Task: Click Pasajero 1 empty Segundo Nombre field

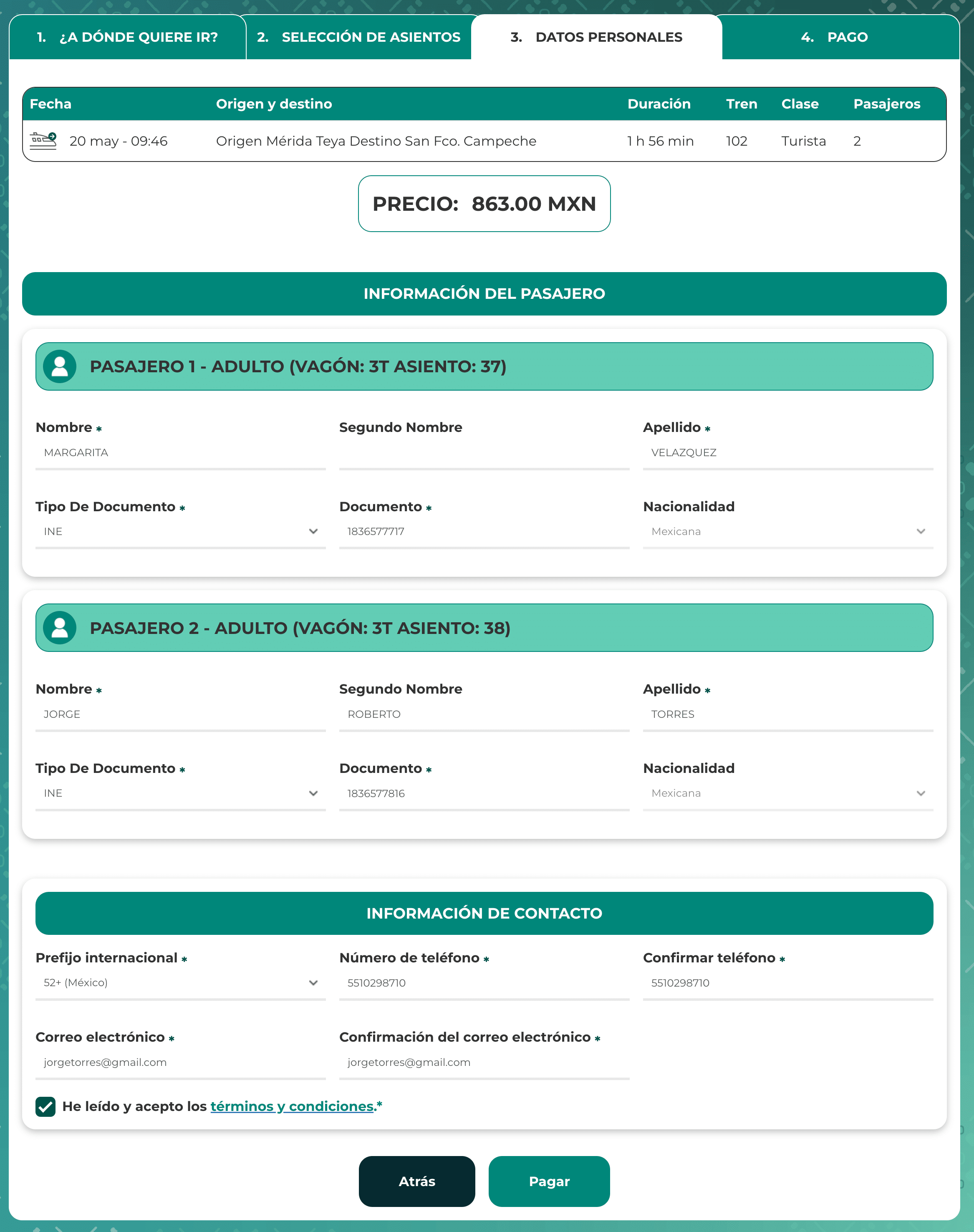Action: point(484,453)
